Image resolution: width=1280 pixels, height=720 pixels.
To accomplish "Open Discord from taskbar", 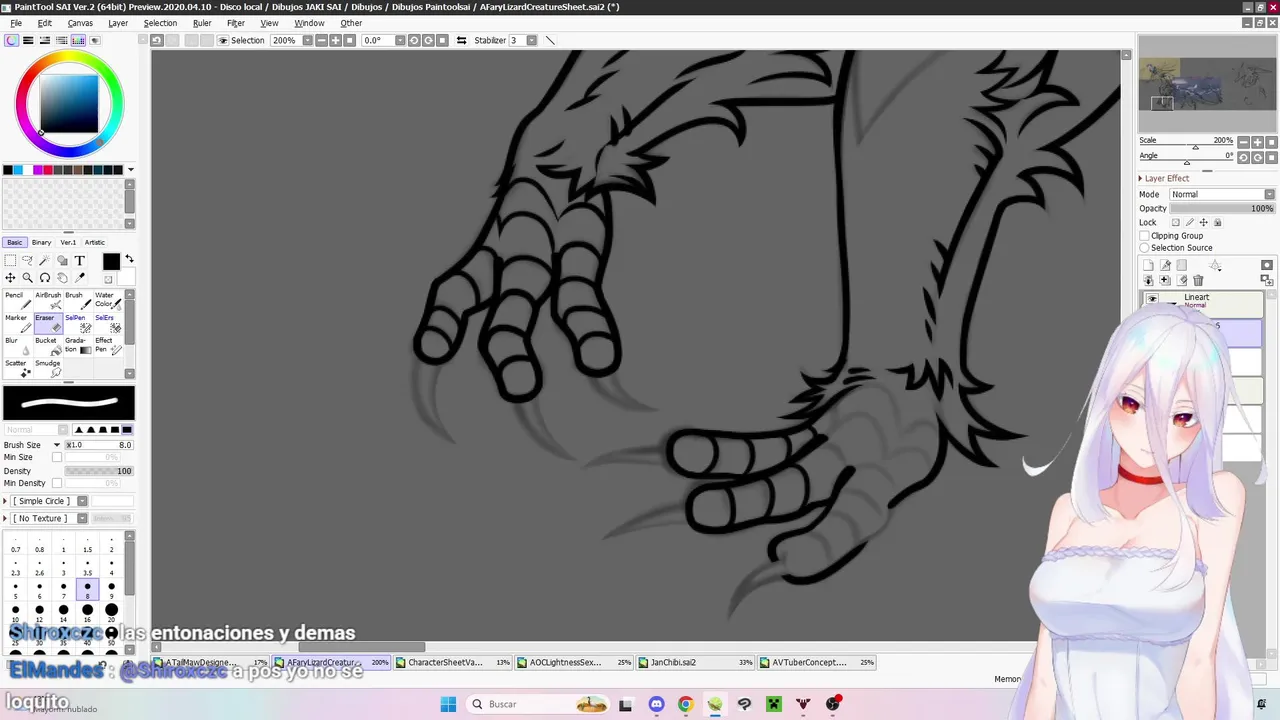I will pos(656,704).
